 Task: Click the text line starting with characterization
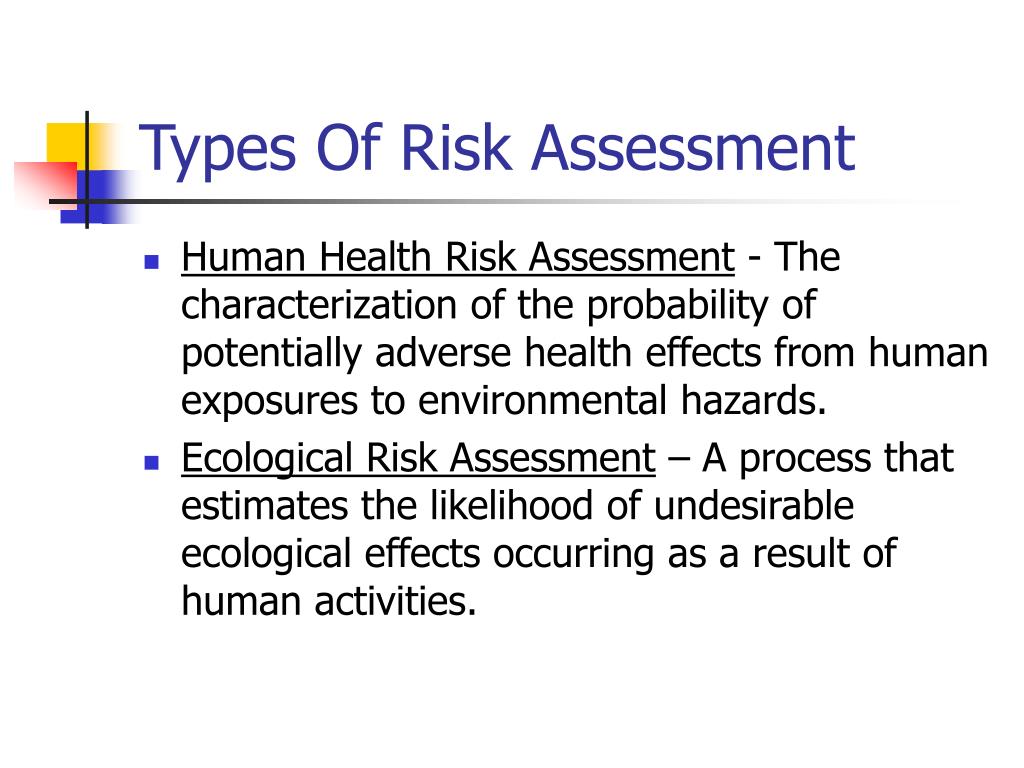(x=498, y=306)
